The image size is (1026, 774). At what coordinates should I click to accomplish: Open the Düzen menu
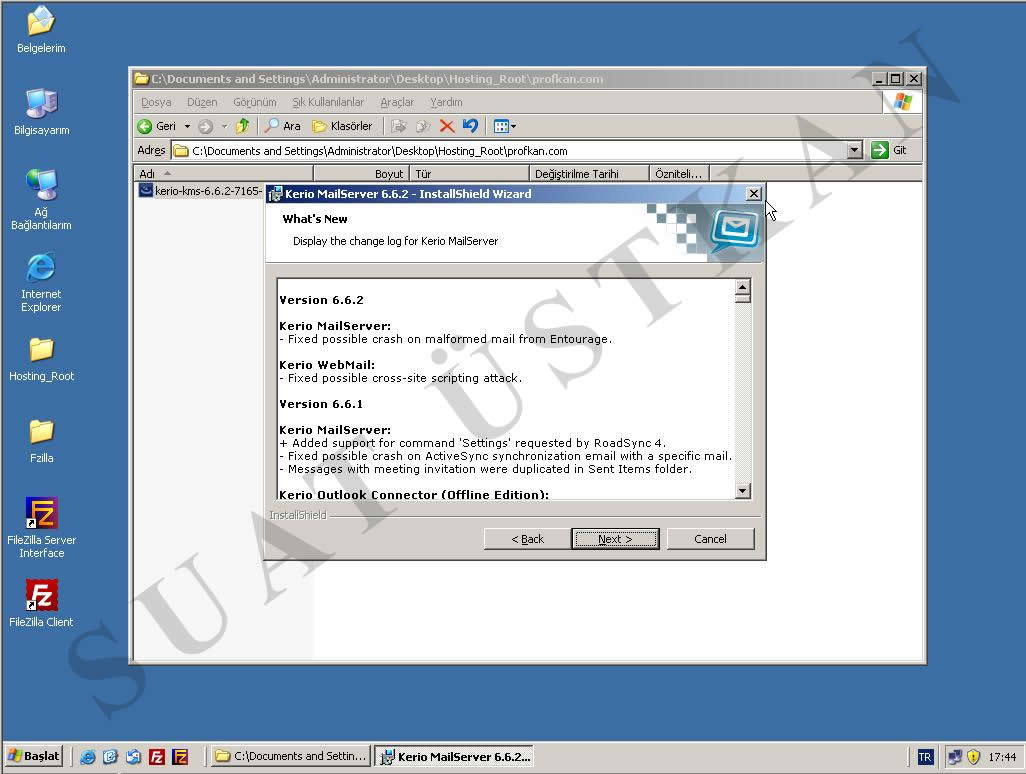[x=202, y=102]
